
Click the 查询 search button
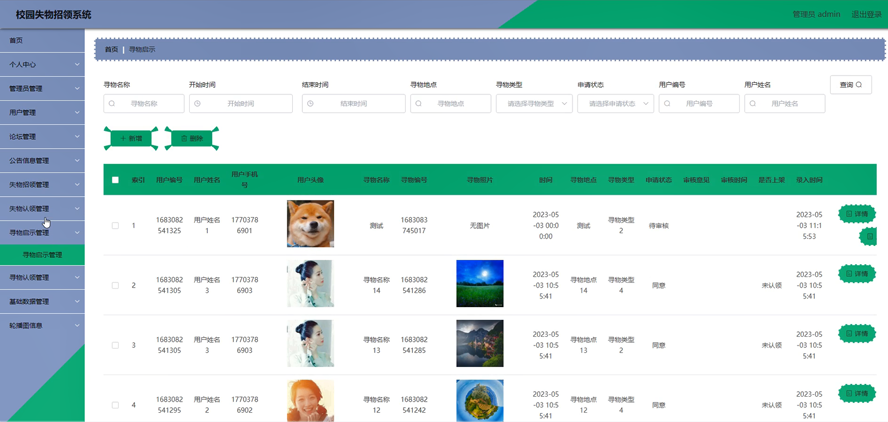pos(851,85)
